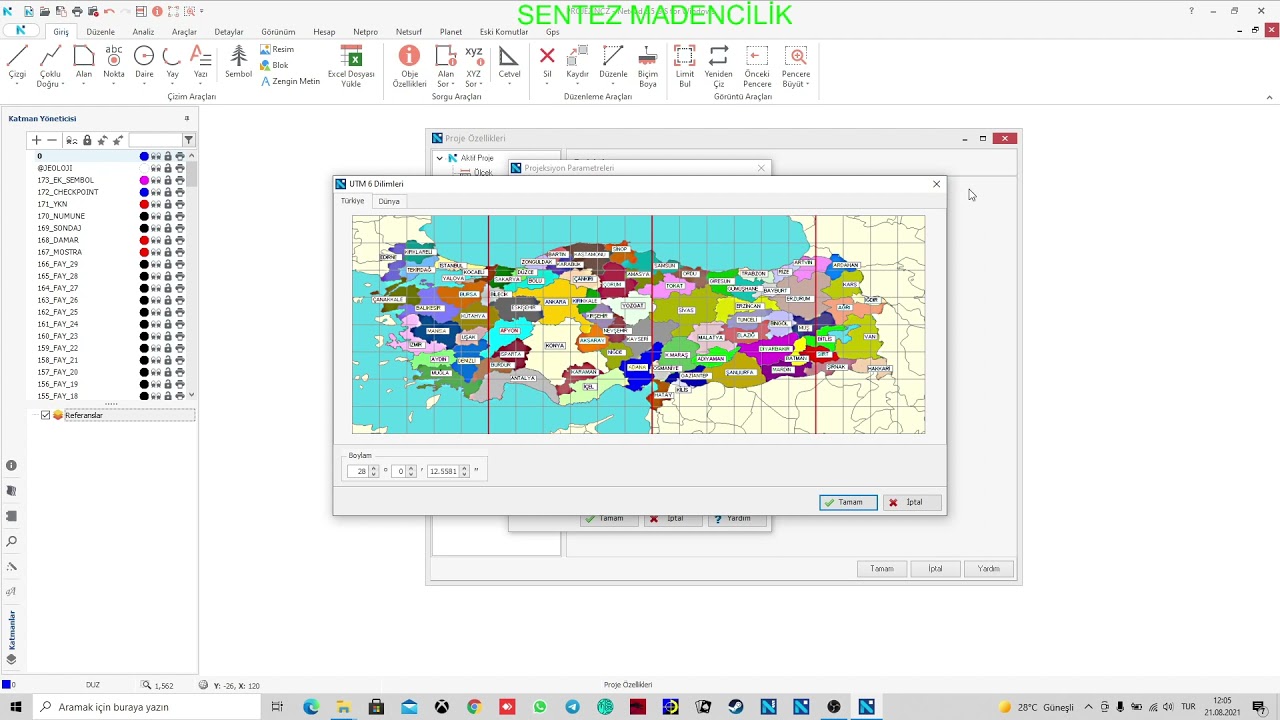Open the Düzenle ribbon tab

coord(100,32)
